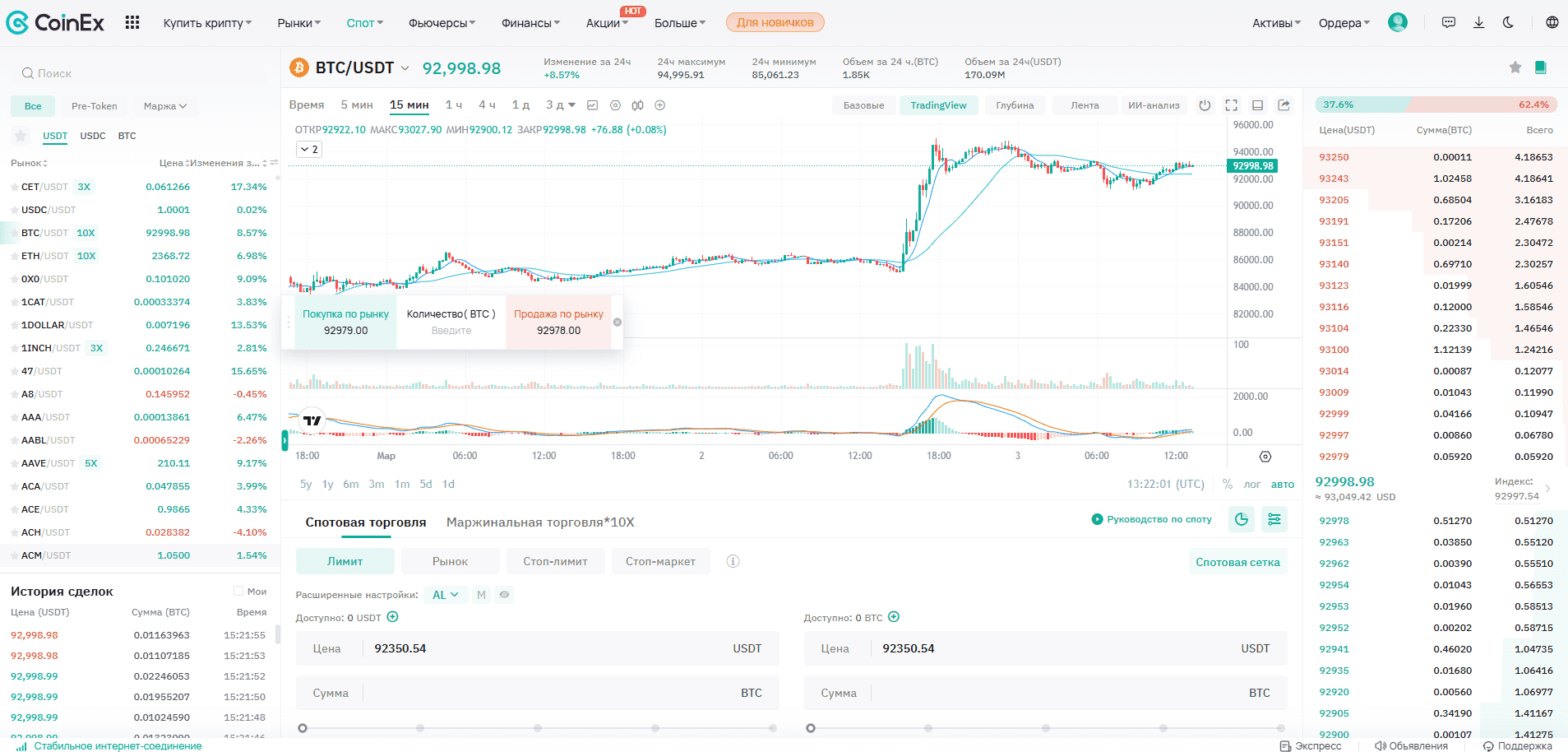Toggle chart fullscreen icon
The width and height of the screenshot is (1568, 752).
pos(1231,105)
